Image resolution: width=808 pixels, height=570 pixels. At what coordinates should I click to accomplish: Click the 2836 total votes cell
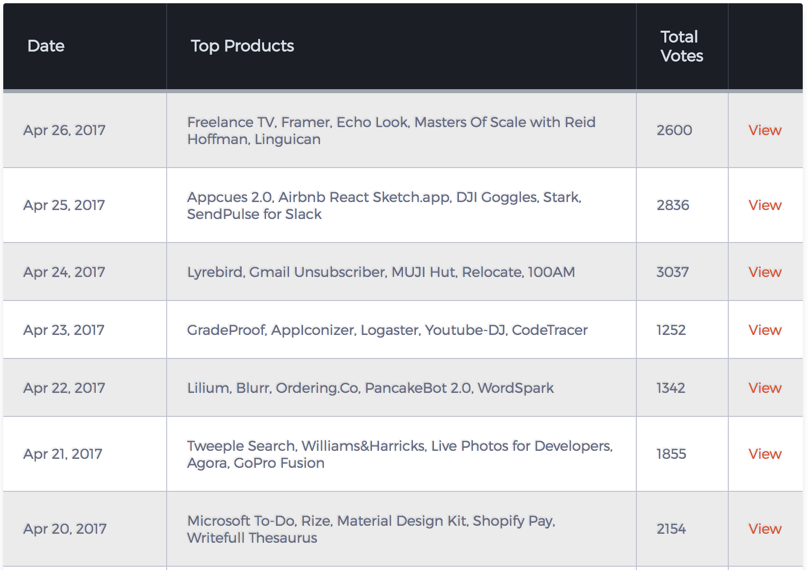pyautogui.click(x=672, y=205)
